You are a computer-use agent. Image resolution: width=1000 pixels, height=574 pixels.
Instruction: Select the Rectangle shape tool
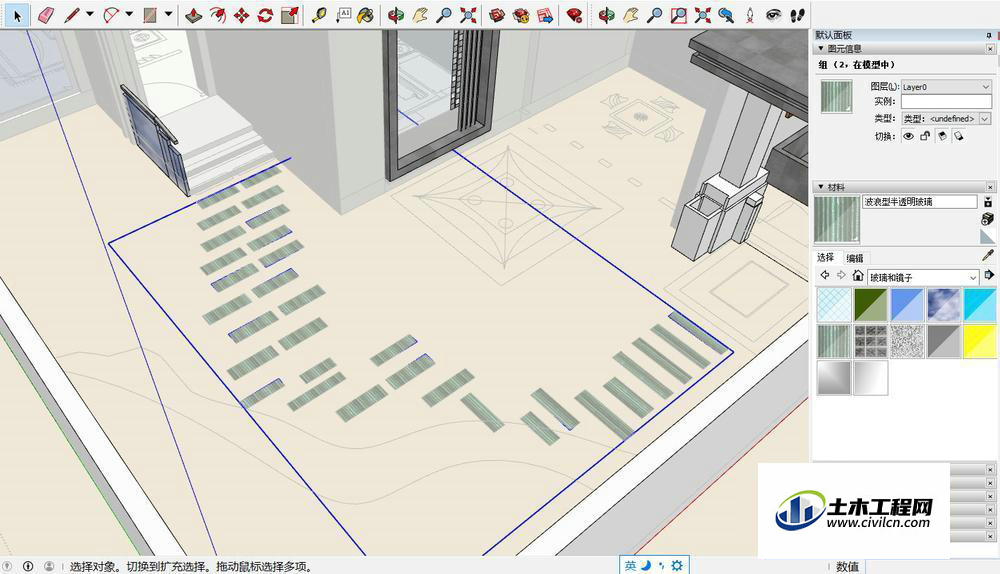point(151,15)
